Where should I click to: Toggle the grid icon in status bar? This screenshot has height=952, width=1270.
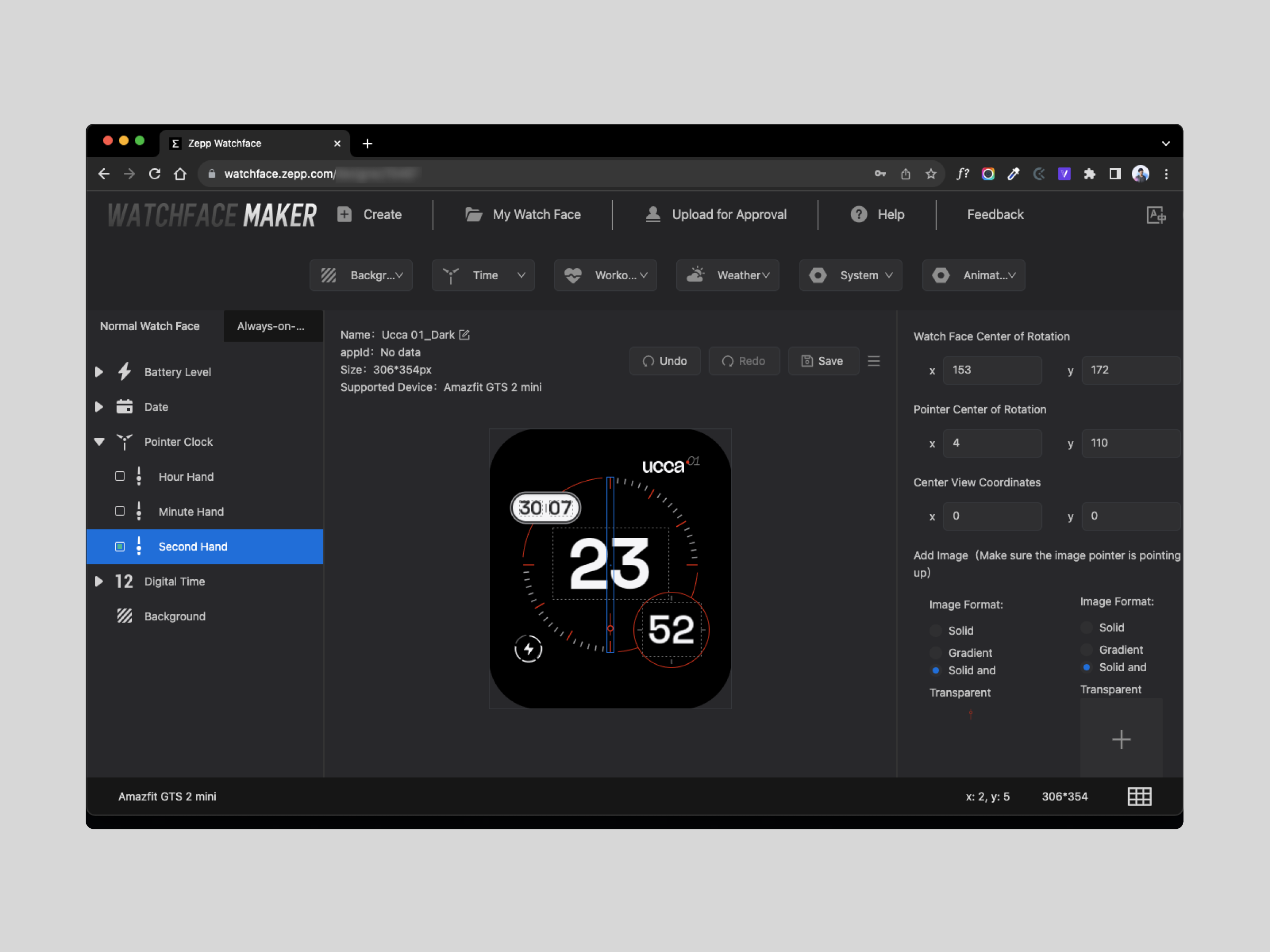point(1139,796)
